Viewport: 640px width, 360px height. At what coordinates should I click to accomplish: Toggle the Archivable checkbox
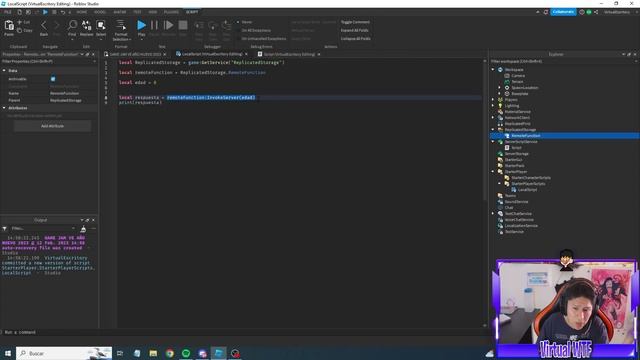tap(53, 79)
